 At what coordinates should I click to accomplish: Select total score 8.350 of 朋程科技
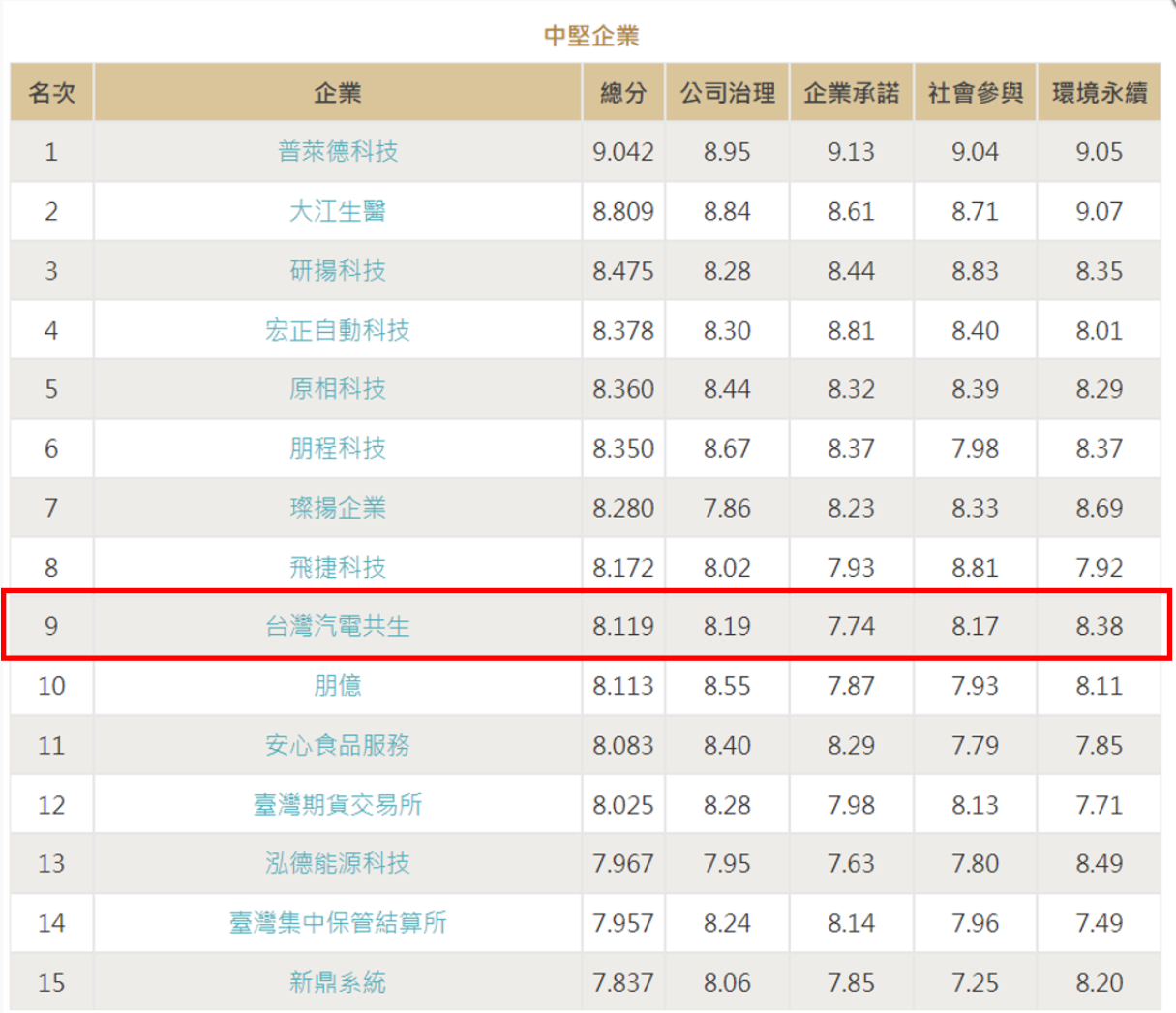coord(623,449)
